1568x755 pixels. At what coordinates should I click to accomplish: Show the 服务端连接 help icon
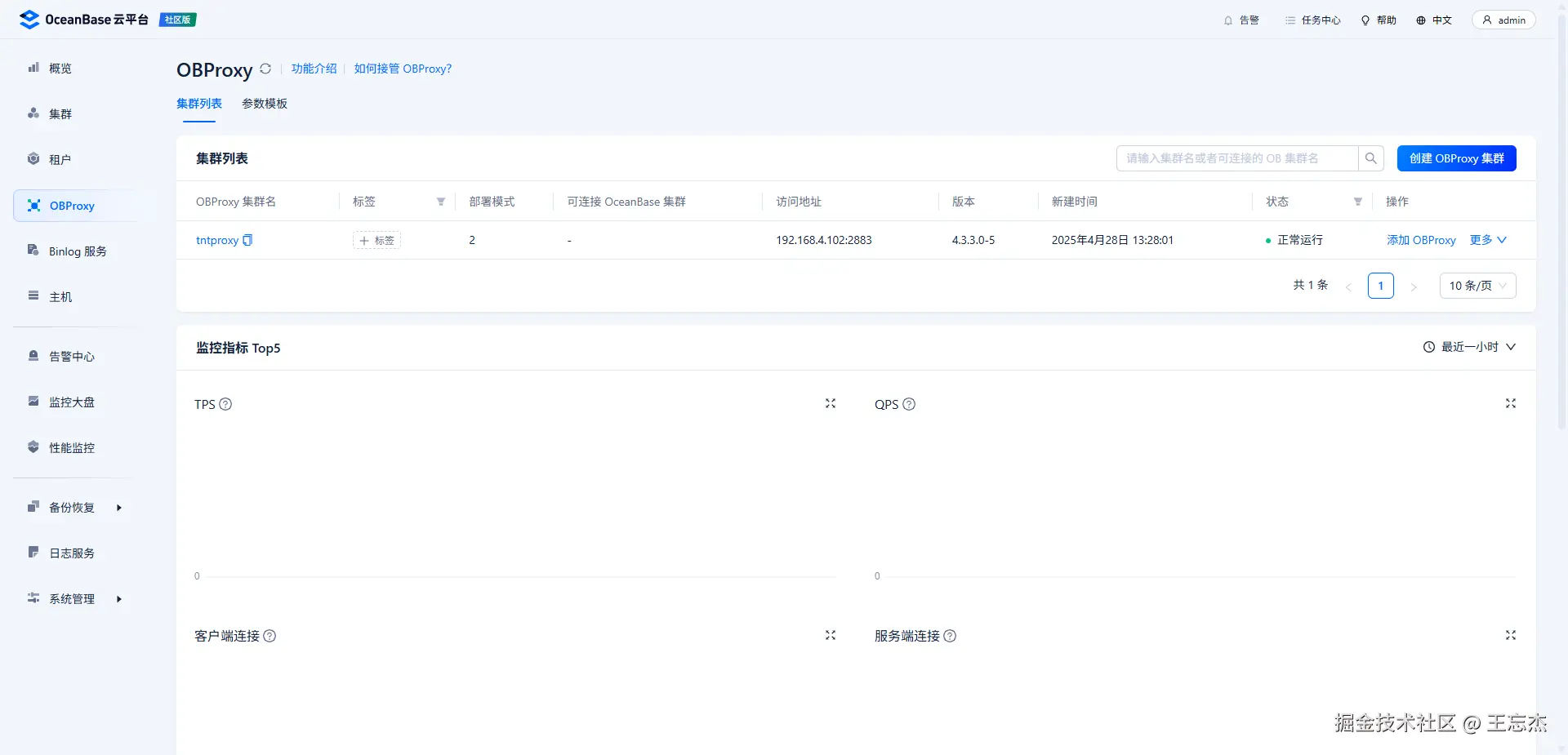(x=950, y=636)
